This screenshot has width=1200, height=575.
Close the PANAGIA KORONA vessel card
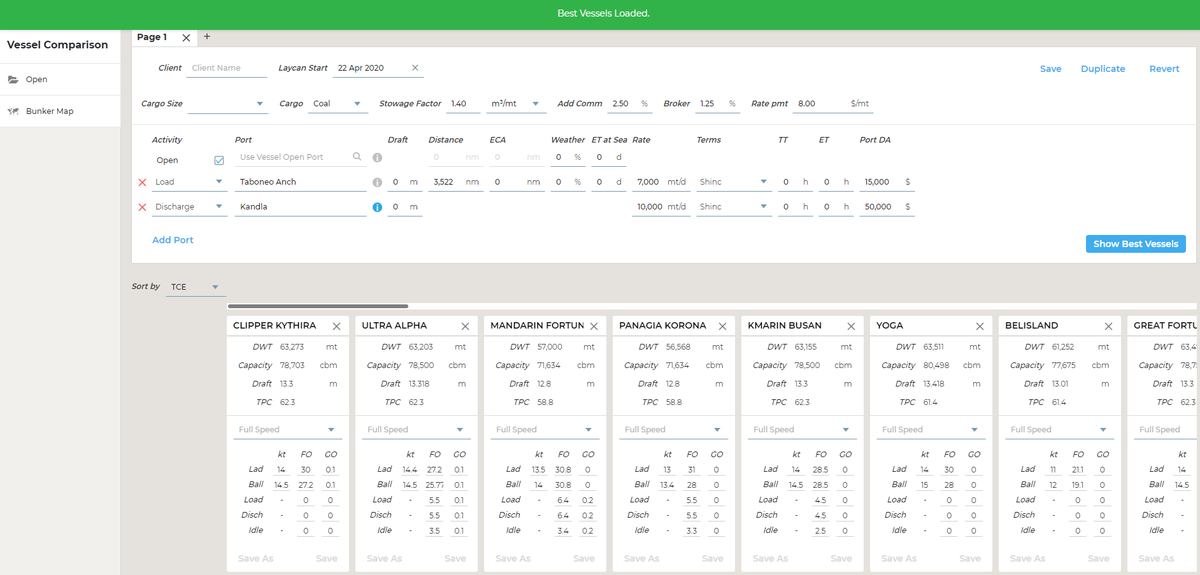pyautogui.click(x=723, y=326)
